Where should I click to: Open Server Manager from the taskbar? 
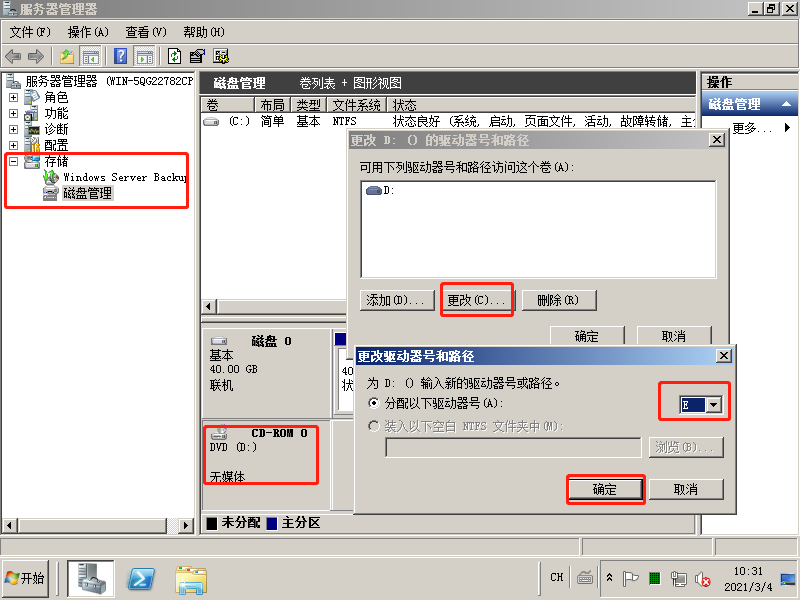tap(91, 578)
